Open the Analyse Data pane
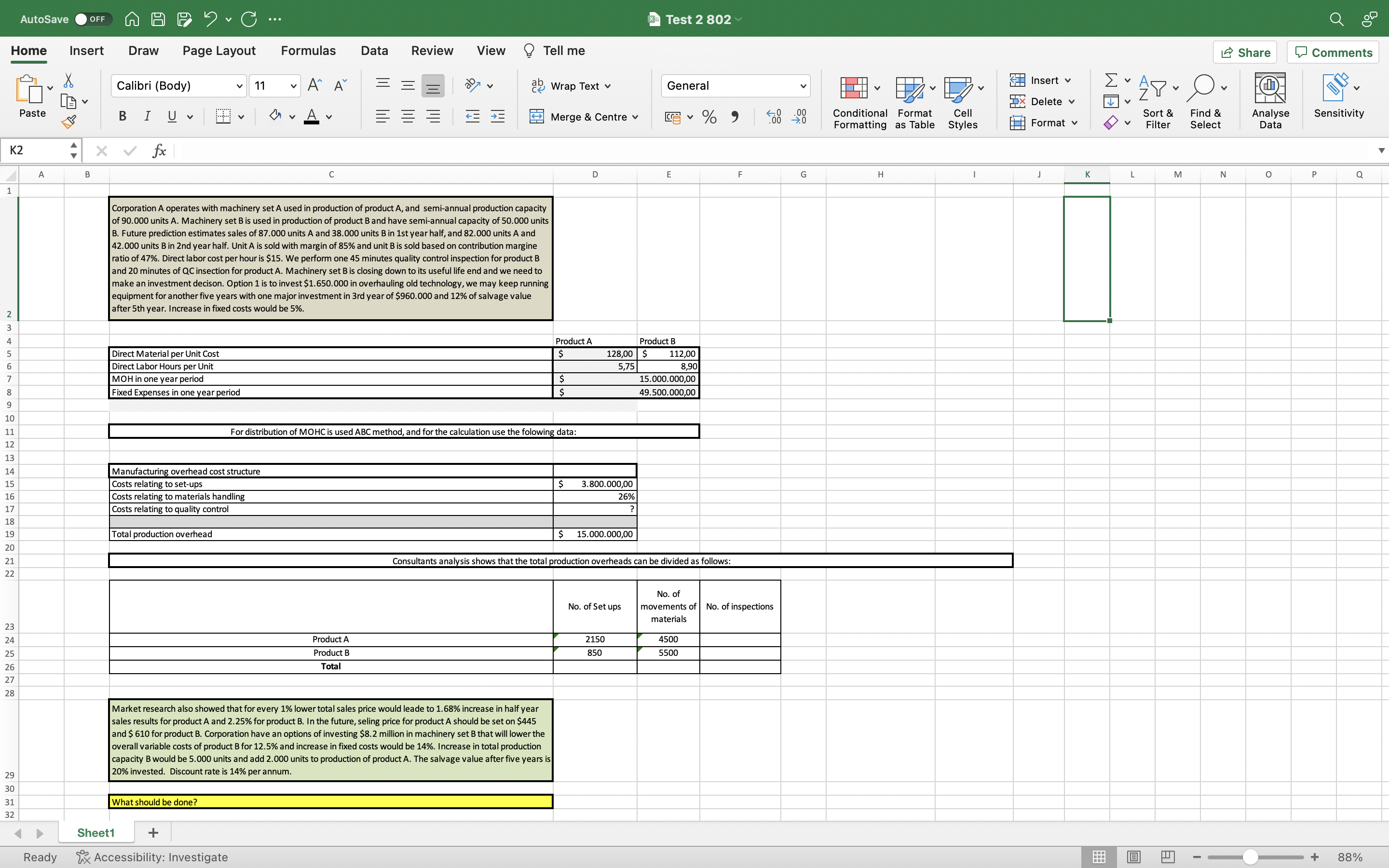 (1269, 101)
